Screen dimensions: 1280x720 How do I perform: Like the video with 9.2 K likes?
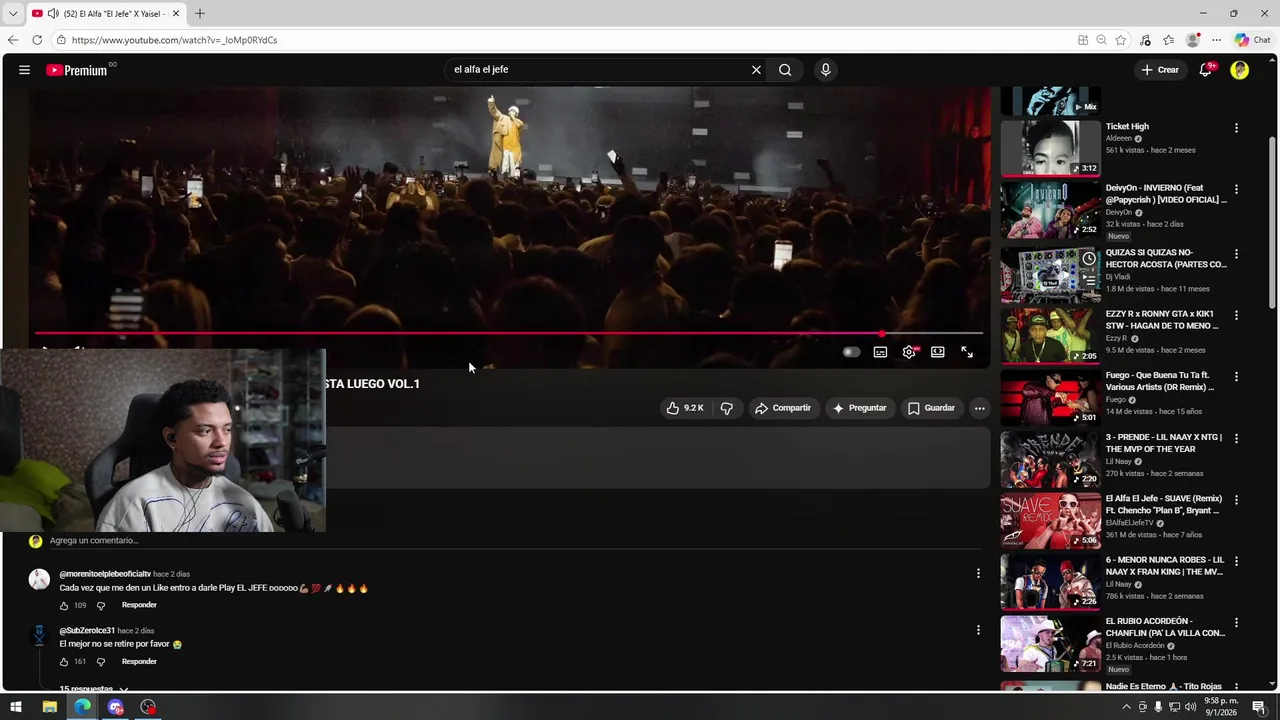click(685, 408)
